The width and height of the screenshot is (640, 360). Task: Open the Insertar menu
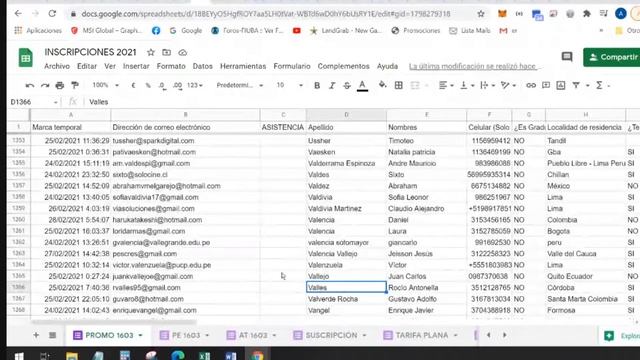click(x=136, y=66)
